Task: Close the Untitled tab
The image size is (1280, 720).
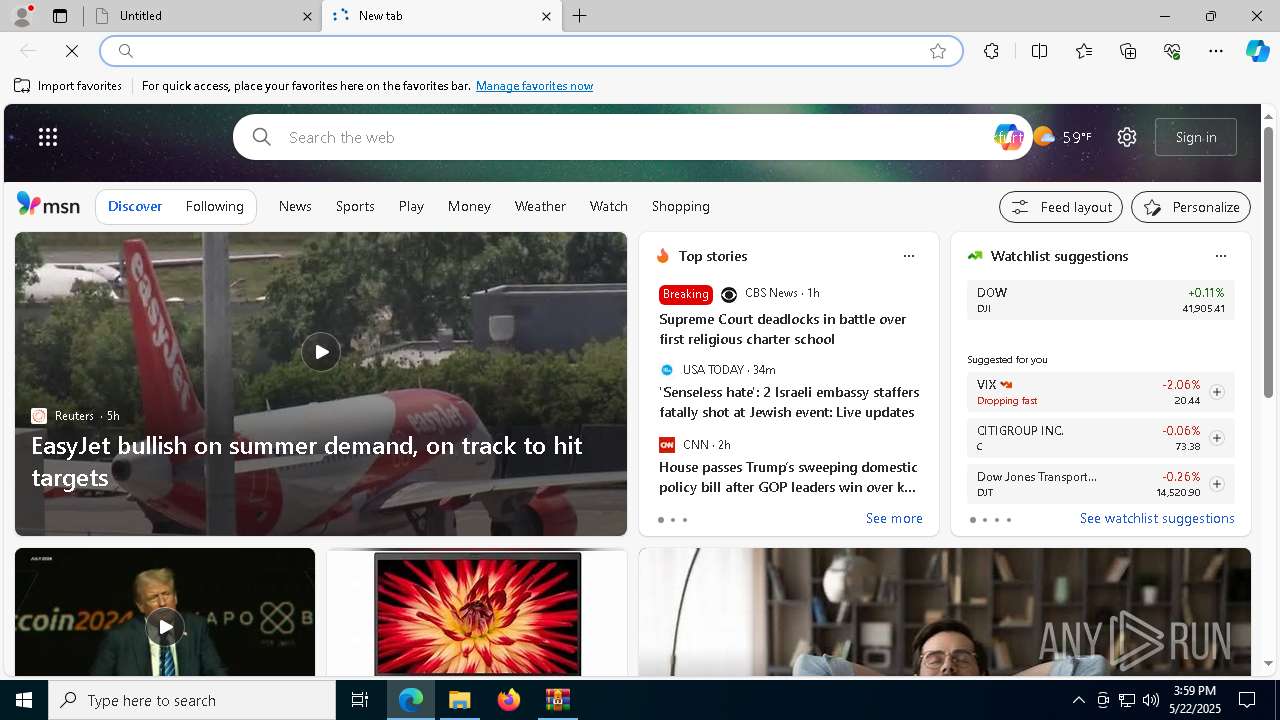Action: (x=307, y=16)
